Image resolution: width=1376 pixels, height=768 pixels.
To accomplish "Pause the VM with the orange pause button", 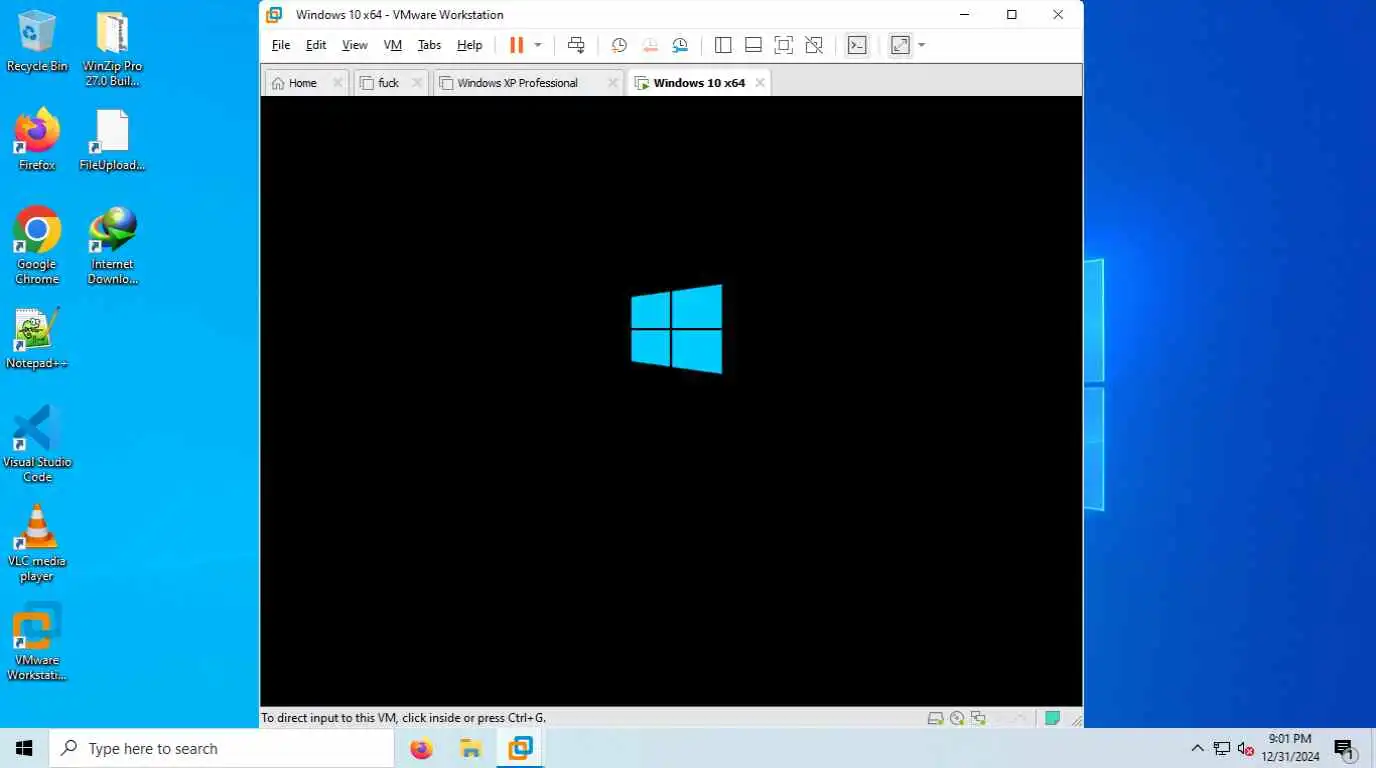I will (x=516, y=45).
